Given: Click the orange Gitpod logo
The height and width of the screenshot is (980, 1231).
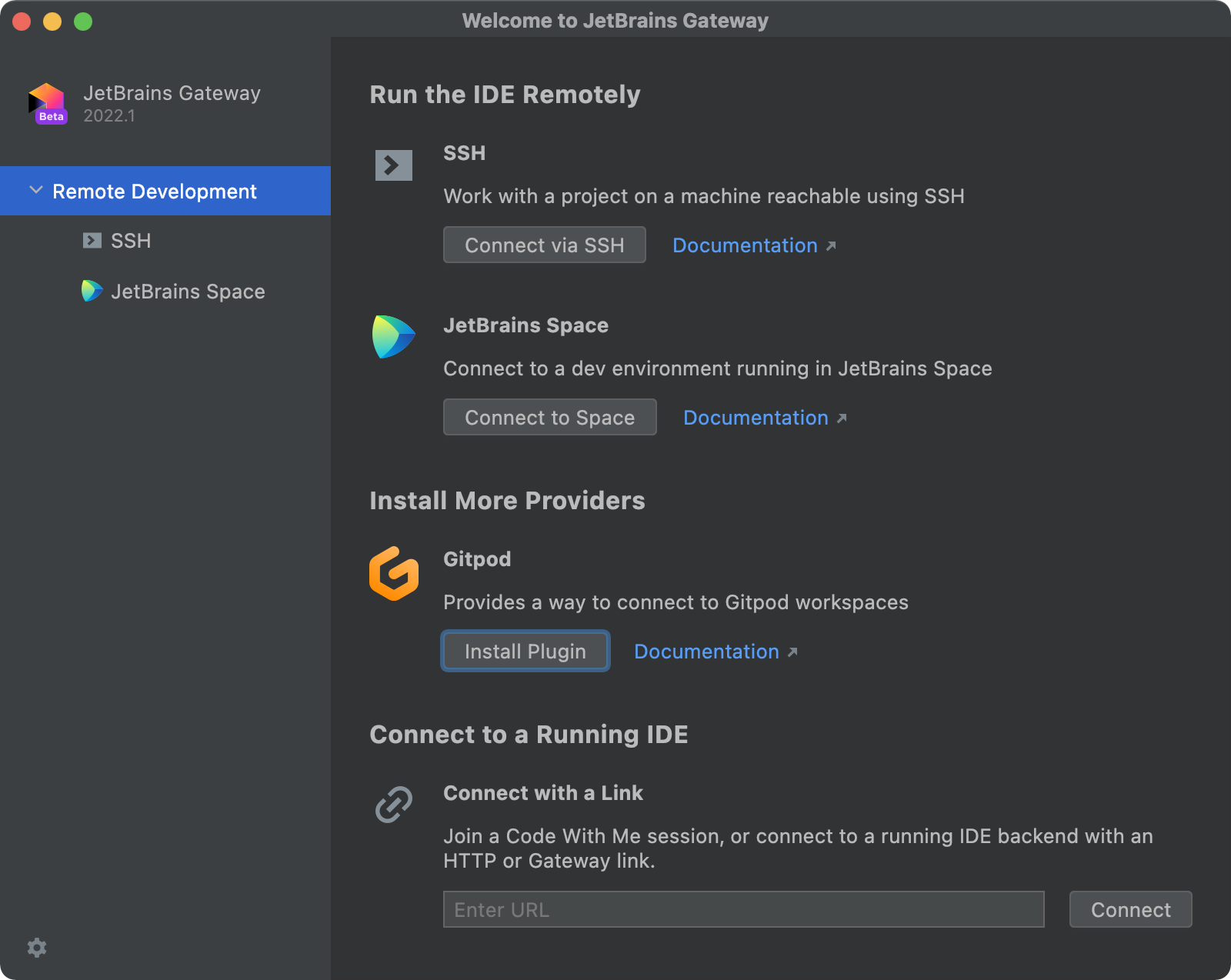Looking at the screenshot, I should click(x=393, y=574).
